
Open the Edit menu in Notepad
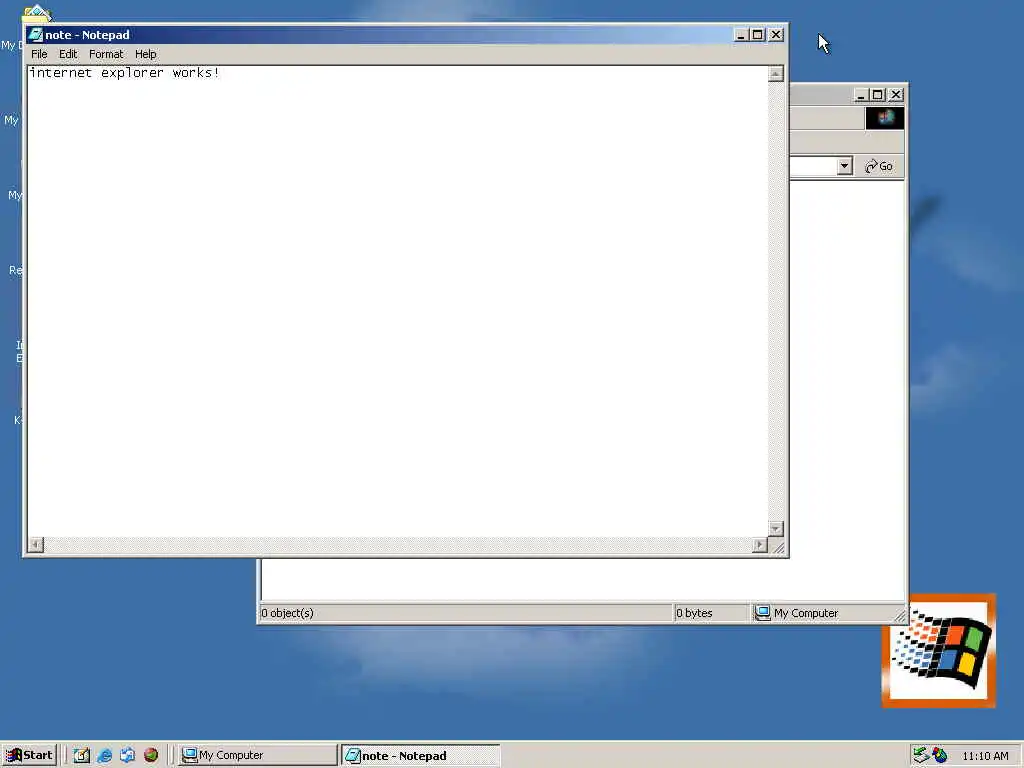(68, 54)
